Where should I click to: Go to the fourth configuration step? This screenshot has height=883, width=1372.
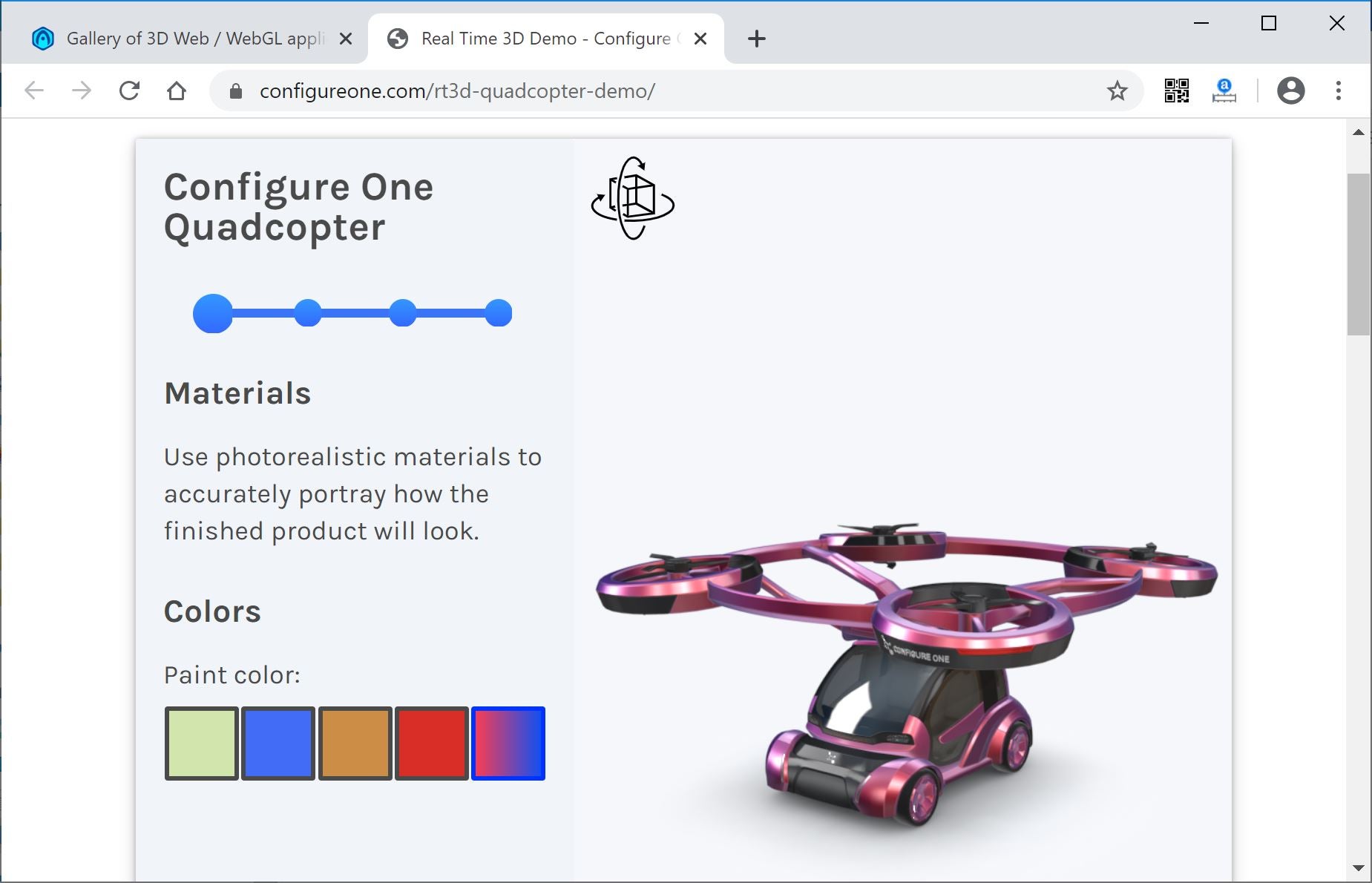[x=499, y=313]
